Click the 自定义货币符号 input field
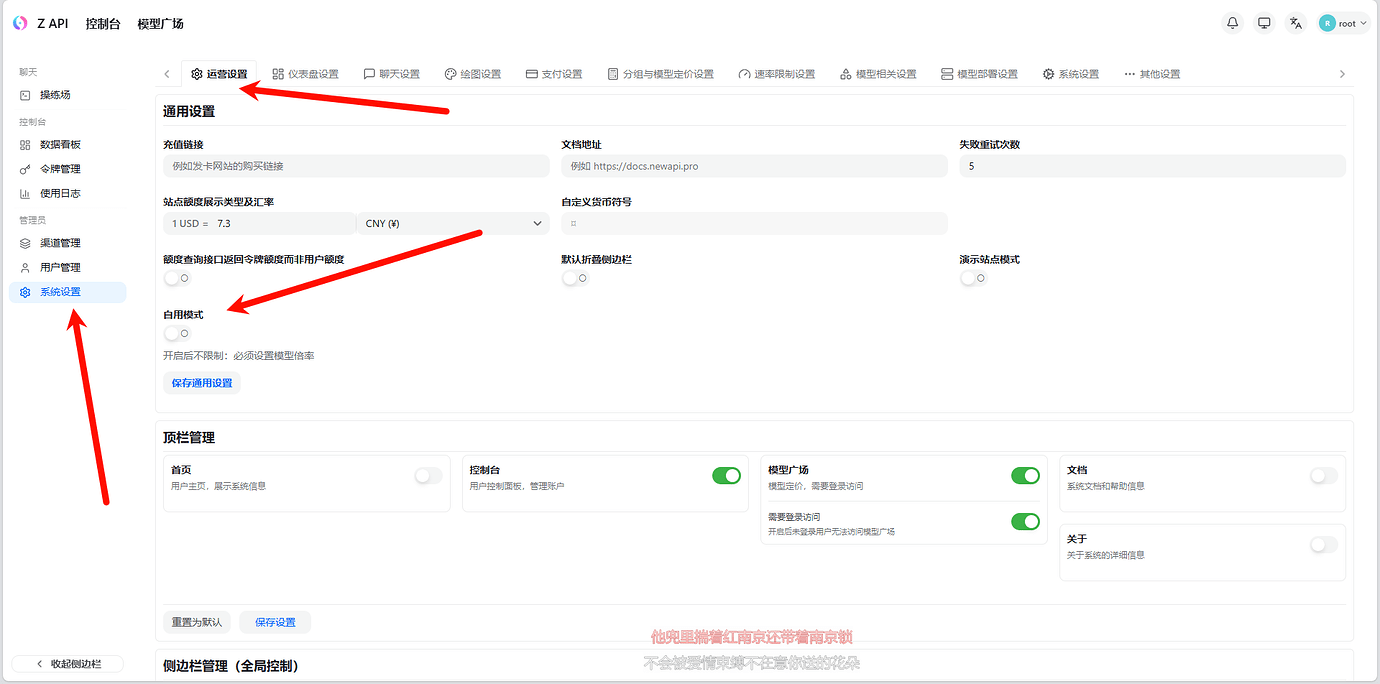 click(754, 224)
